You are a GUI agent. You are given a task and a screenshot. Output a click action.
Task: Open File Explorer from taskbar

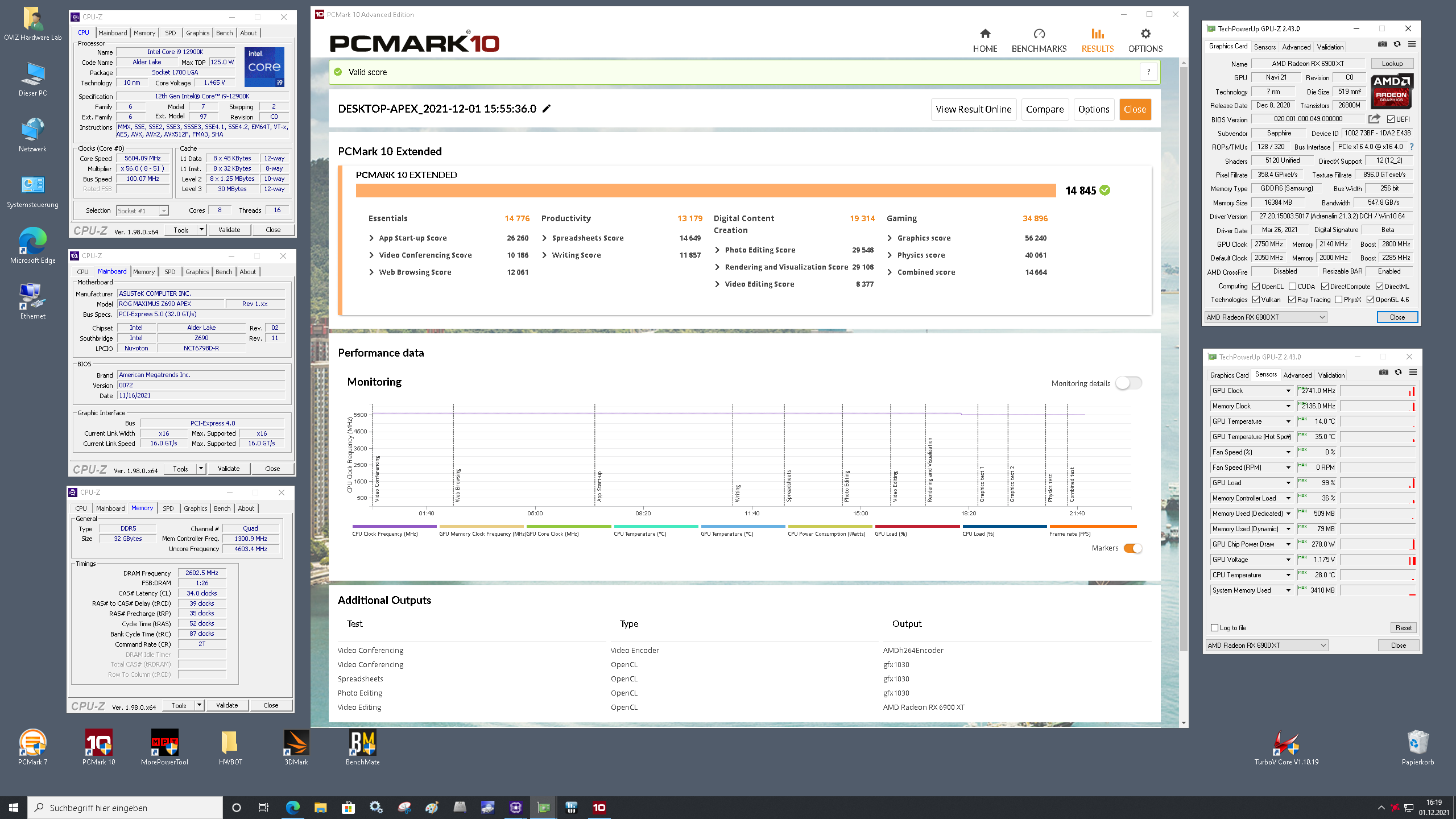coord(320,807)
